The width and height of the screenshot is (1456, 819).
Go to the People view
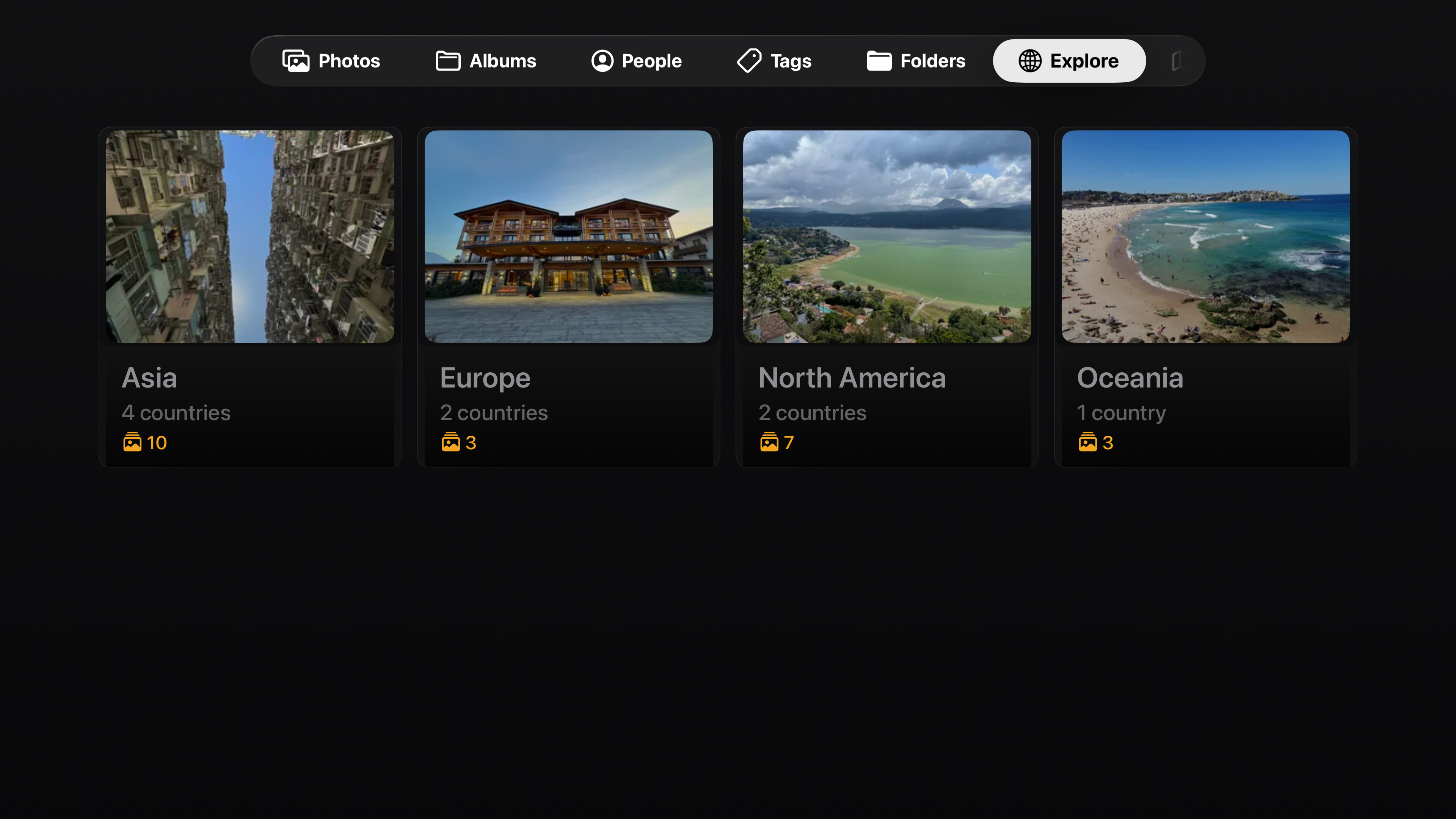click(637, 61)
